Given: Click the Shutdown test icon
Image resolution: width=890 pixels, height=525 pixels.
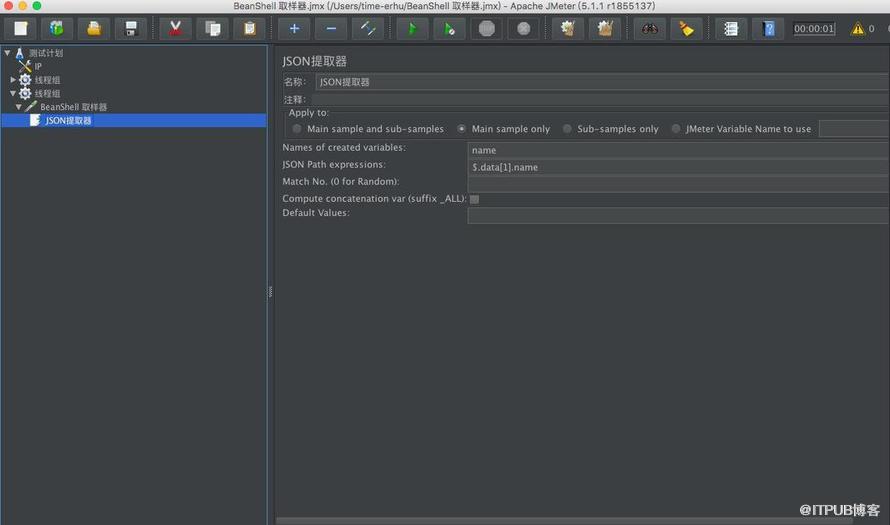Looking at the screenshot, I should tap(523, 28).
